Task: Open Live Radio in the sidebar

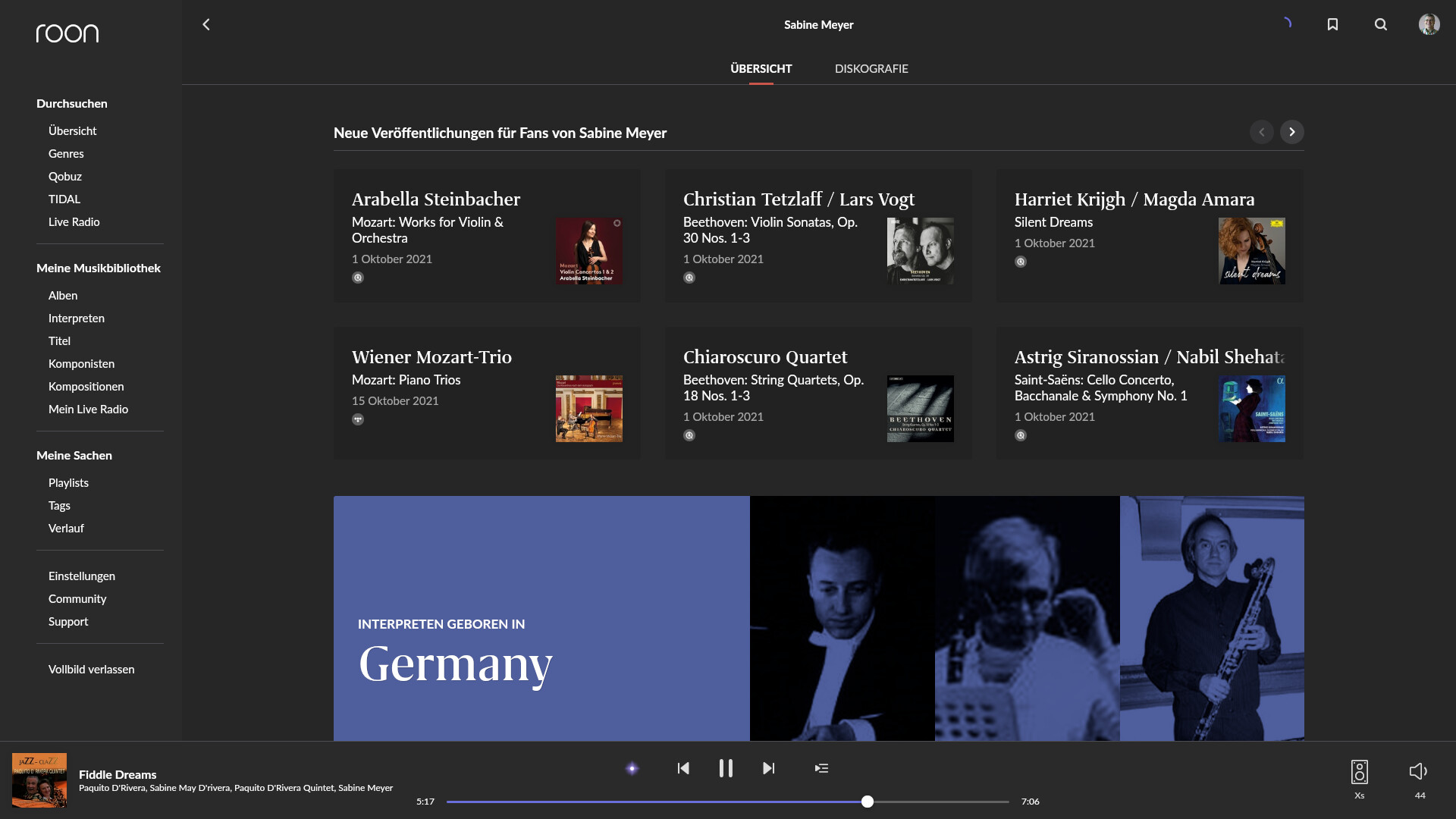Action: tap(74, 221)
